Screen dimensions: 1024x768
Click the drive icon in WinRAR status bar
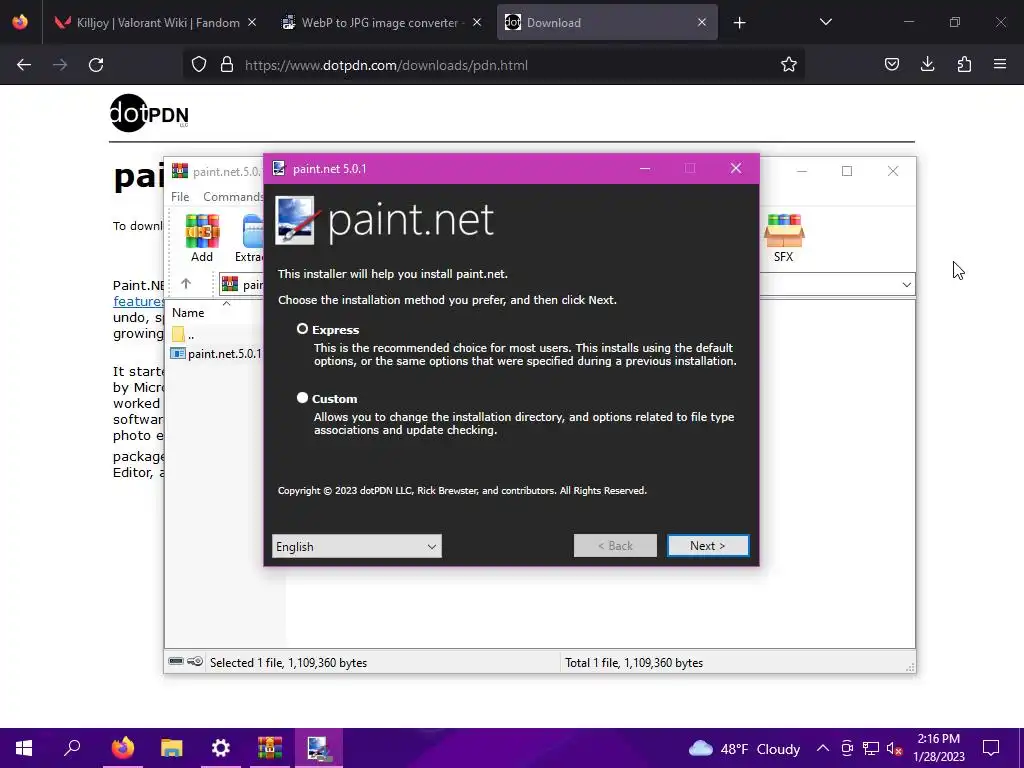pos(176,662)
